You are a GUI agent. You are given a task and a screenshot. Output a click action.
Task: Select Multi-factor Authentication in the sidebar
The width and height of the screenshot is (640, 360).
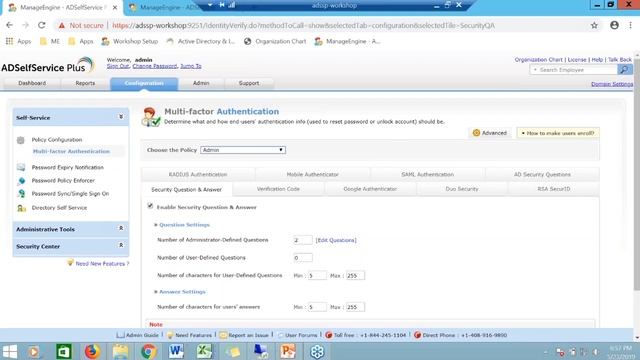(71, 151)
